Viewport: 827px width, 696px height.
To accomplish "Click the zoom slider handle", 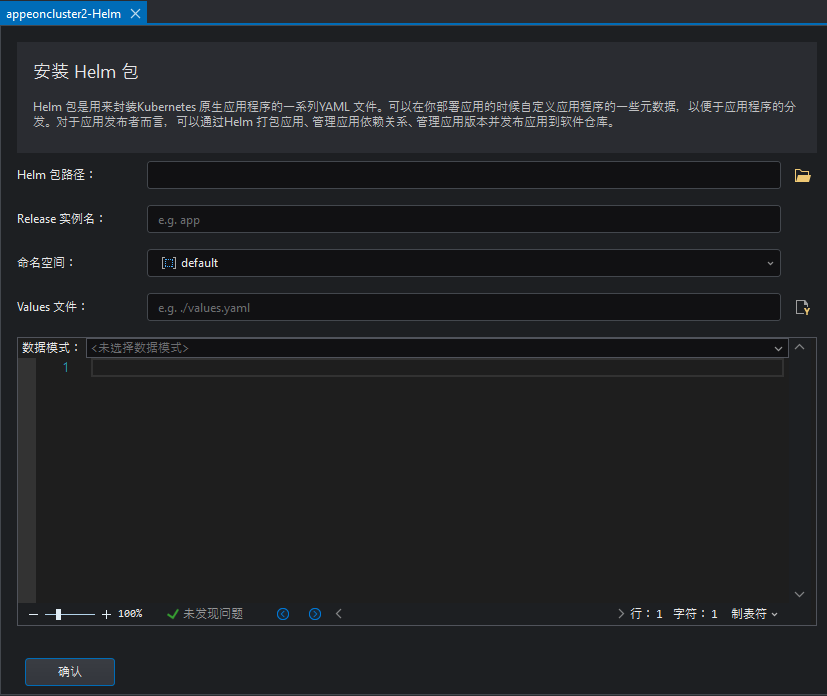I will tap(59, 614).
